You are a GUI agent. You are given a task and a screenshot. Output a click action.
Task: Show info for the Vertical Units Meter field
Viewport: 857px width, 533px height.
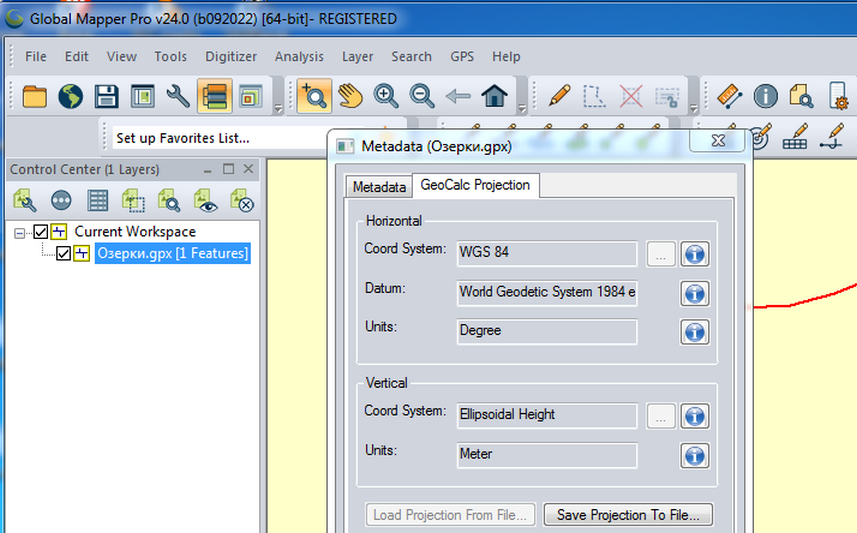click(x=695, y=456)
